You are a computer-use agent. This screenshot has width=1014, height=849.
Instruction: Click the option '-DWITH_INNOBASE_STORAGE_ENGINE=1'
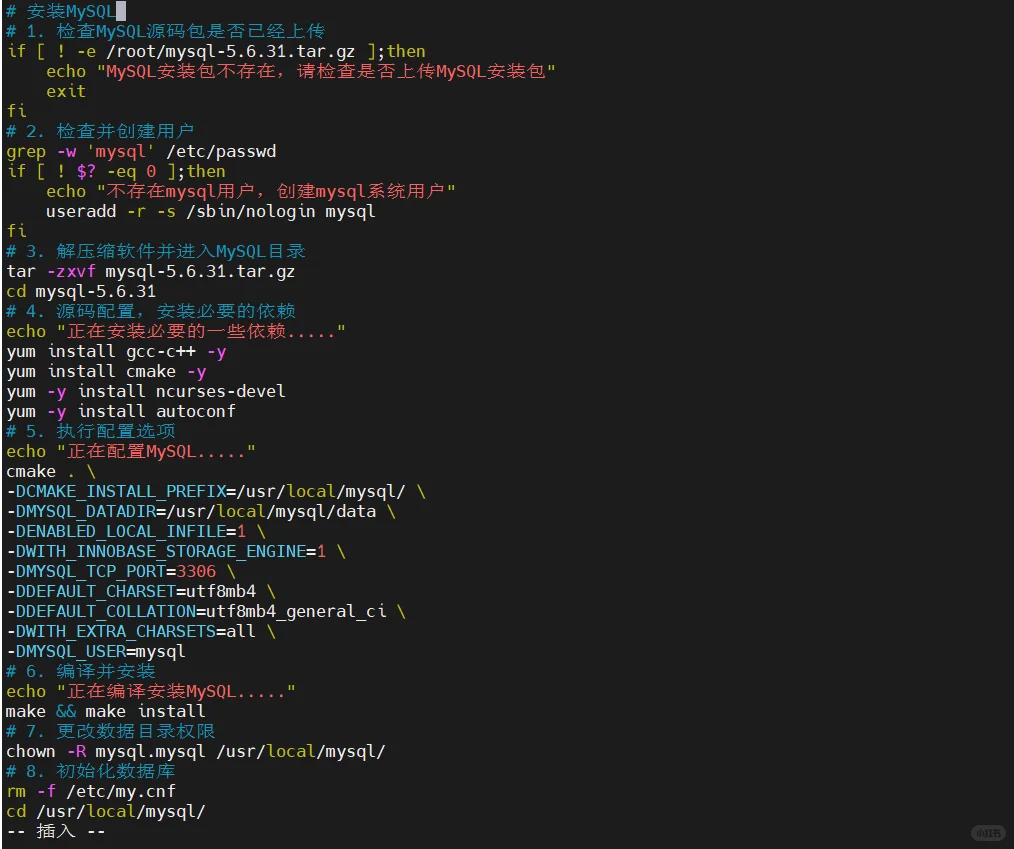(x=166, y=552)
